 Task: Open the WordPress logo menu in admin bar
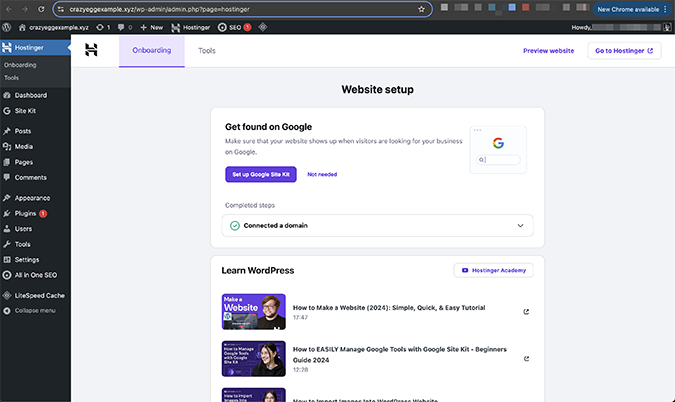click(x=6, y=27)
